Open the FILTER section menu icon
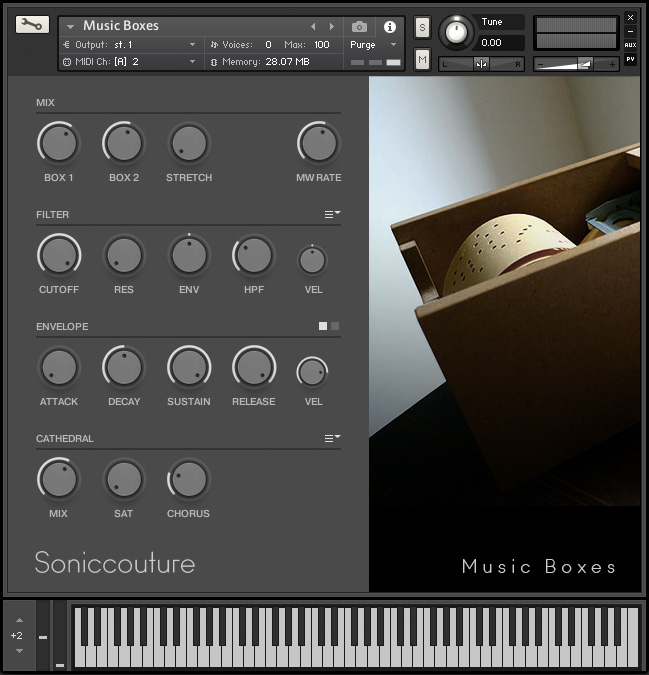 332,214
